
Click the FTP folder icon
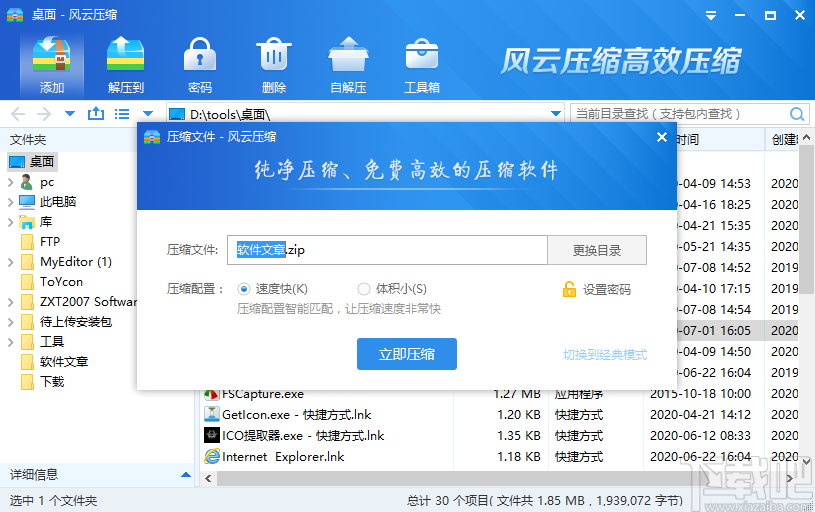tap(27, 242)
